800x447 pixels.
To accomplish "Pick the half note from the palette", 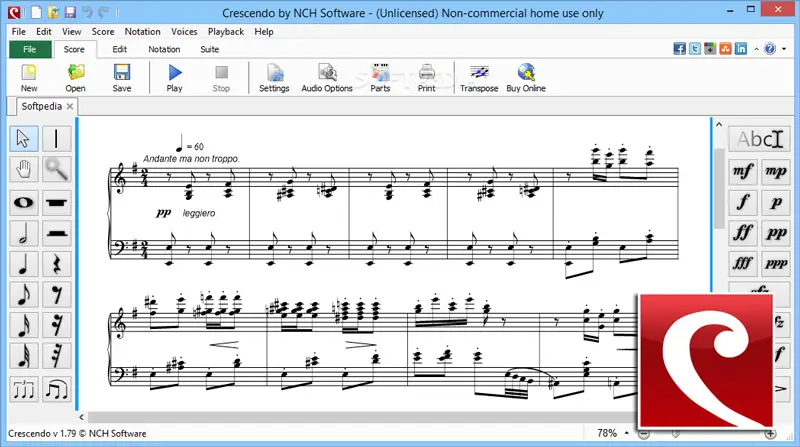I will pyautogui.click(x=25, y=234).
